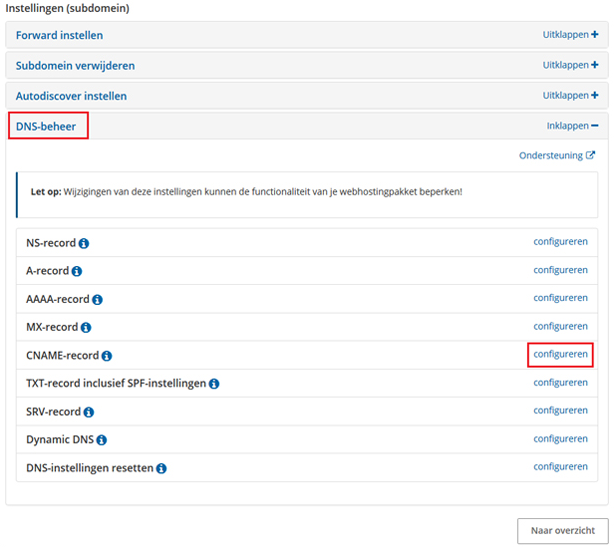The height and width of the screenshot is (547, 616).
Task: Show info icon next to SRV-record
Action: (x=88, y=411)
